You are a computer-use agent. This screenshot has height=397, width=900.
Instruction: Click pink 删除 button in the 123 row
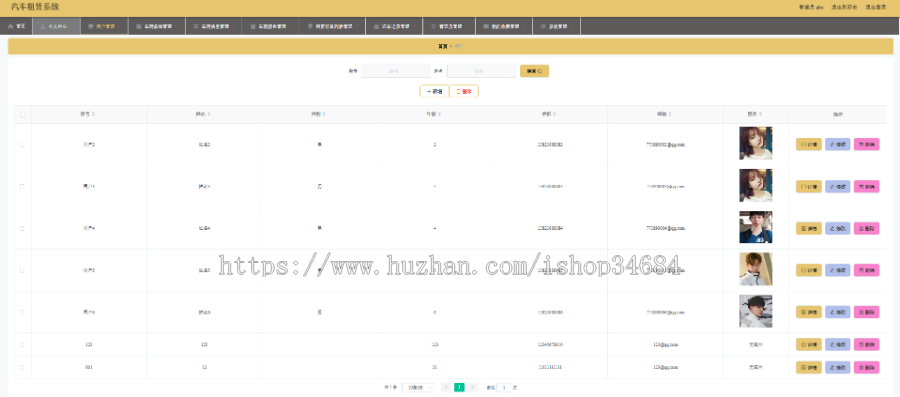click(867, 345)
